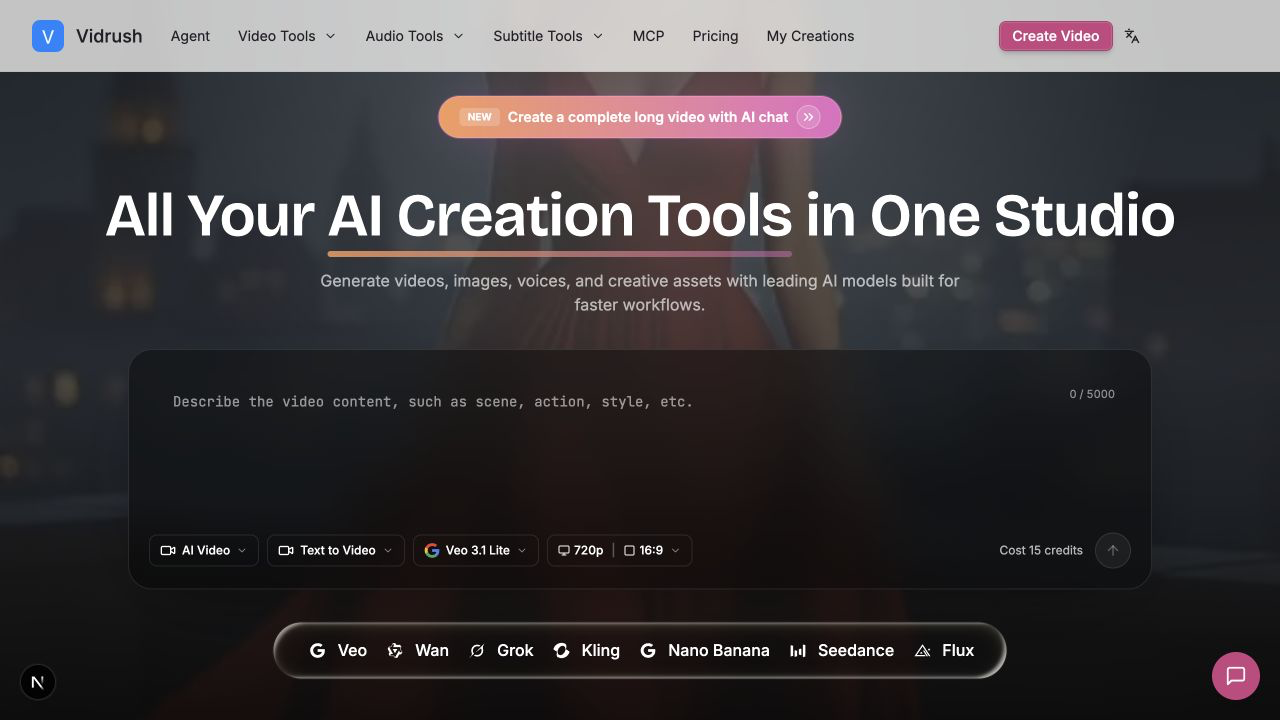Expand the Video Tools menu
The image size is (1280, 720).
coord(287,36)
